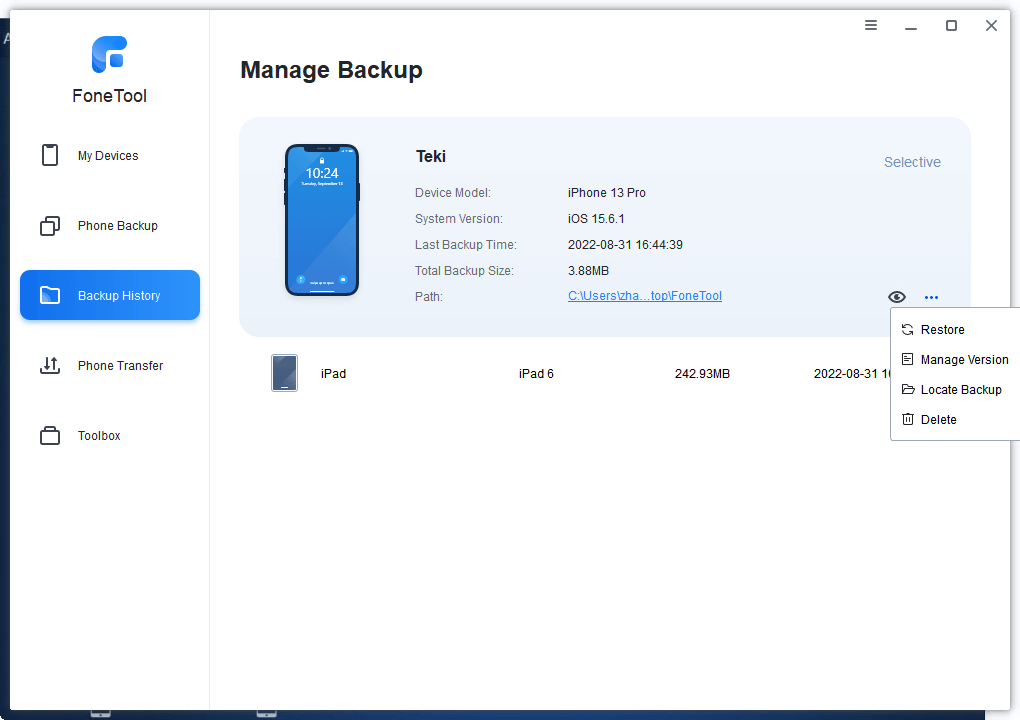This screenshot has height=720, width=1020.
Task: Select Manage Version in the menu
Action: point(963,360)
